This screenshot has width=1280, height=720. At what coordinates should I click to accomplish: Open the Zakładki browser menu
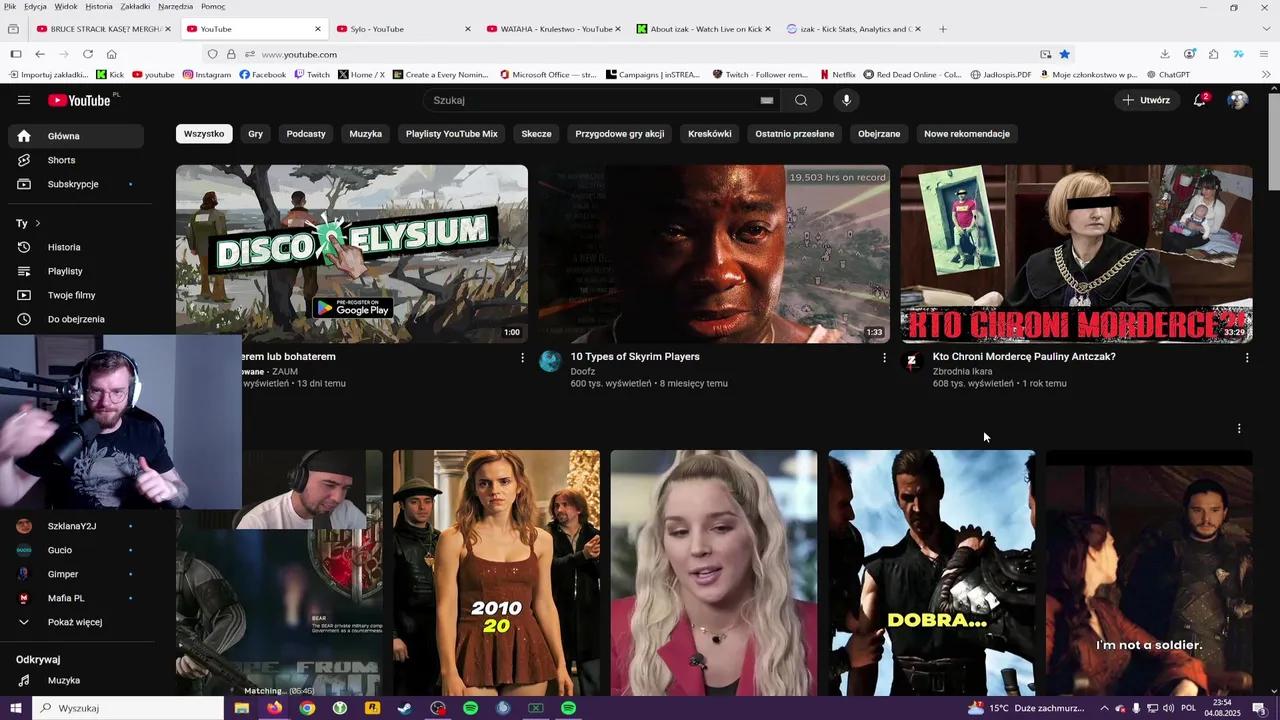coord(135,6)
